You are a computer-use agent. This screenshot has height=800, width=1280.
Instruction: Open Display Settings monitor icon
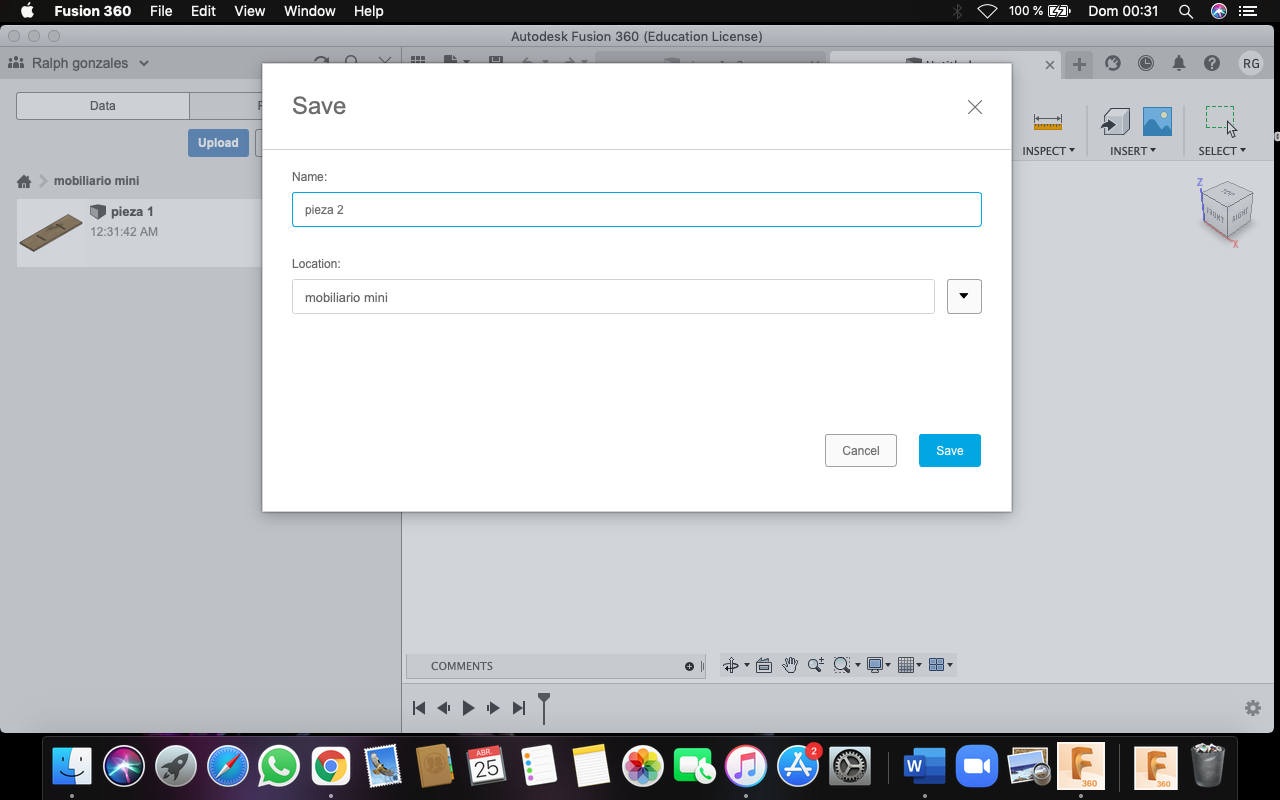[876, 665]
